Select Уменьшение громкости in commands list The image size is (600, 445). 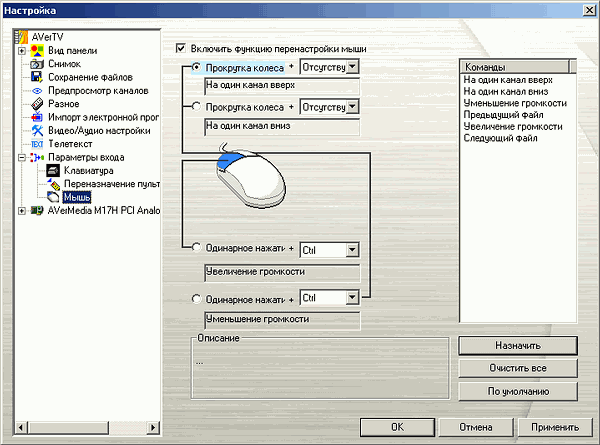pyautogui.click(x=515, y=102)
